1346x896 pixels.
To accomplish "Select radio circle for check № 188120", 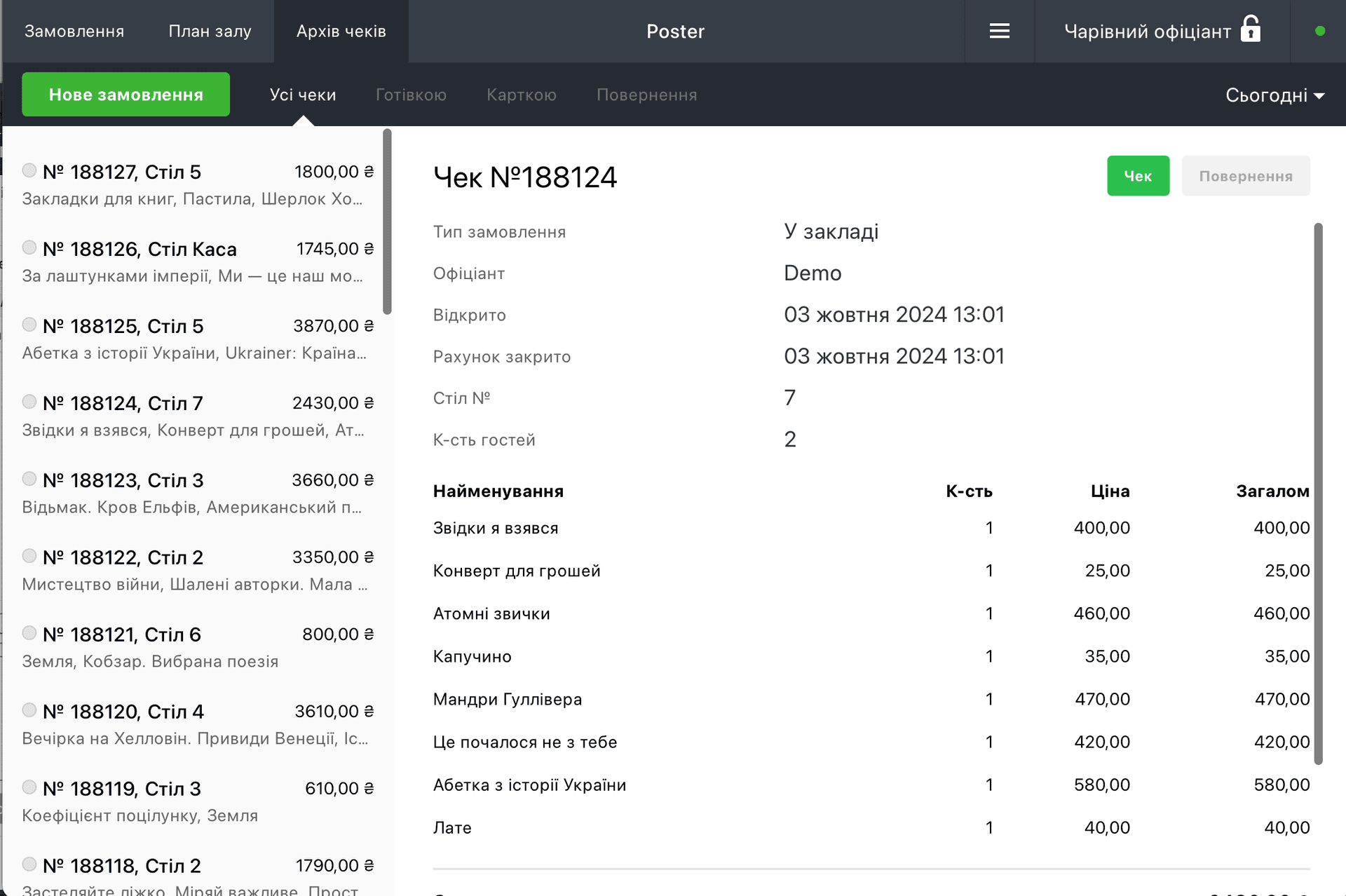I will 29,710.
